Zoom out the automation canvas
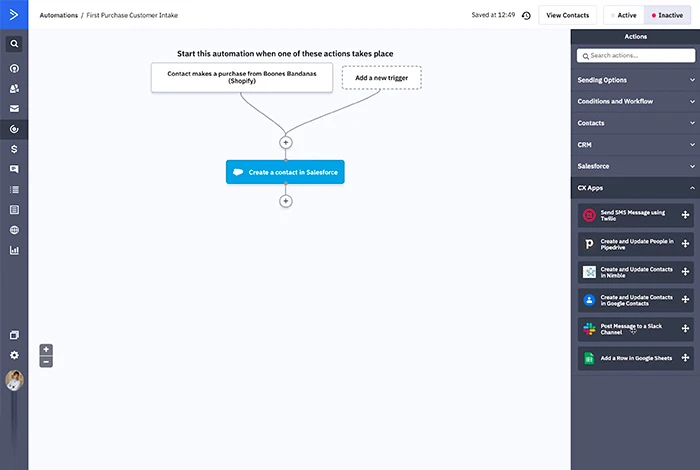The image size is (700, 470). click(46, 362)
